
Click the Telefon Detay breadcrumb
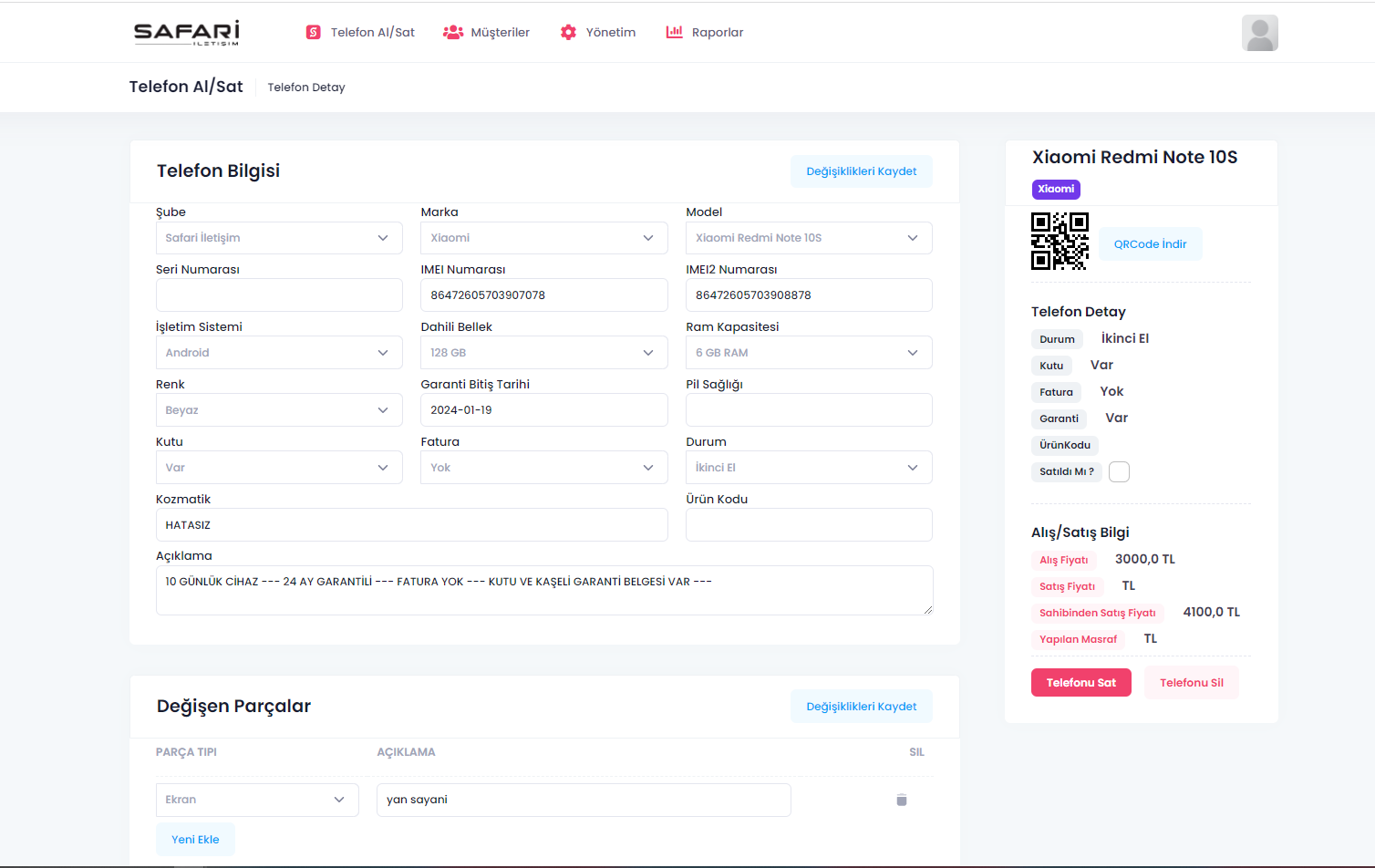306,88
